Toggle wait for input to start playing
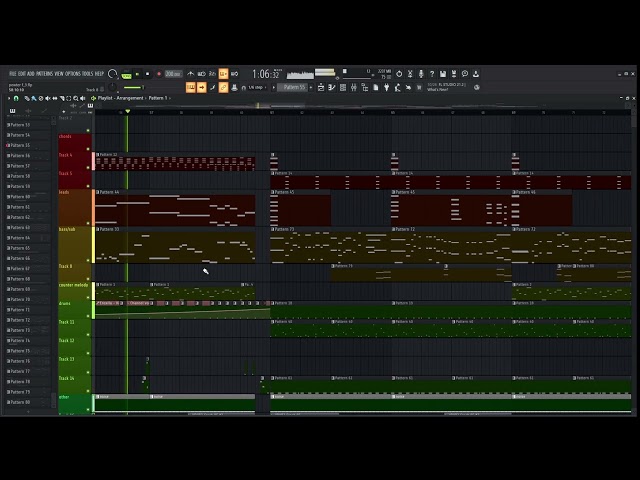640x480 pixels. (202, 74)
